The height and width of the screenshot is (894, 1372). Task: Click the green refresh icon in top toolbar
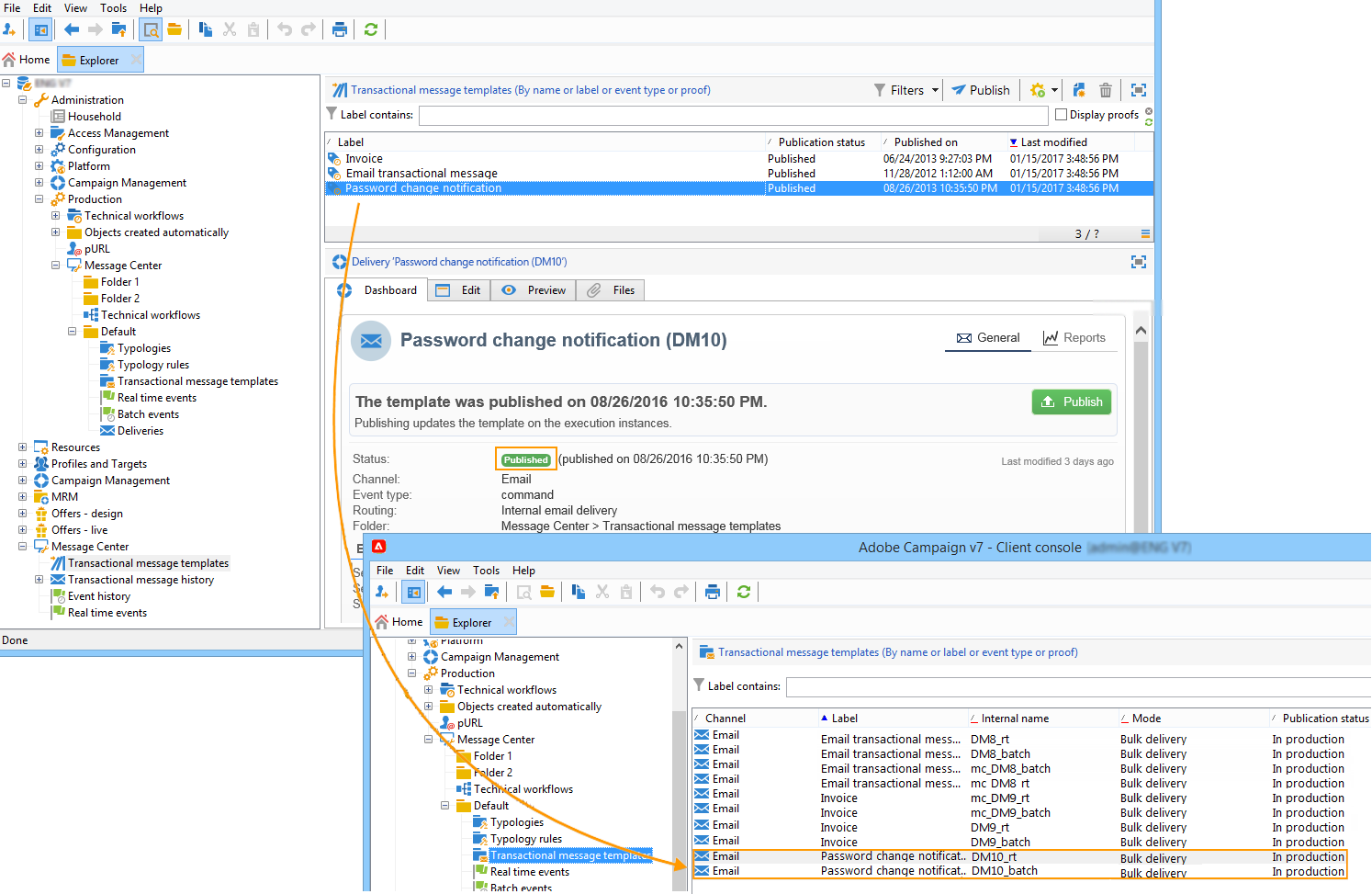click(x=371, y=29)
